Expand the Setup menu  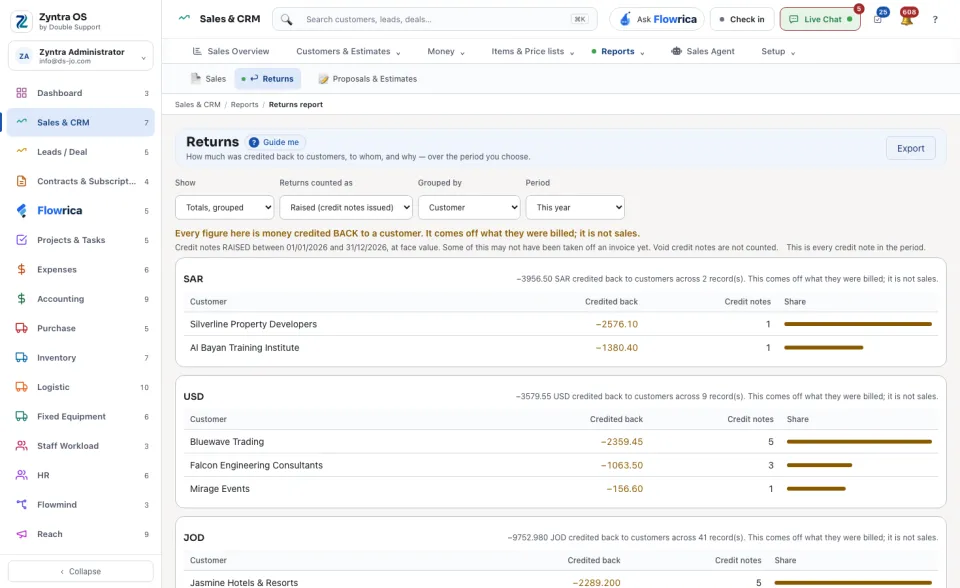click(778, 51)
